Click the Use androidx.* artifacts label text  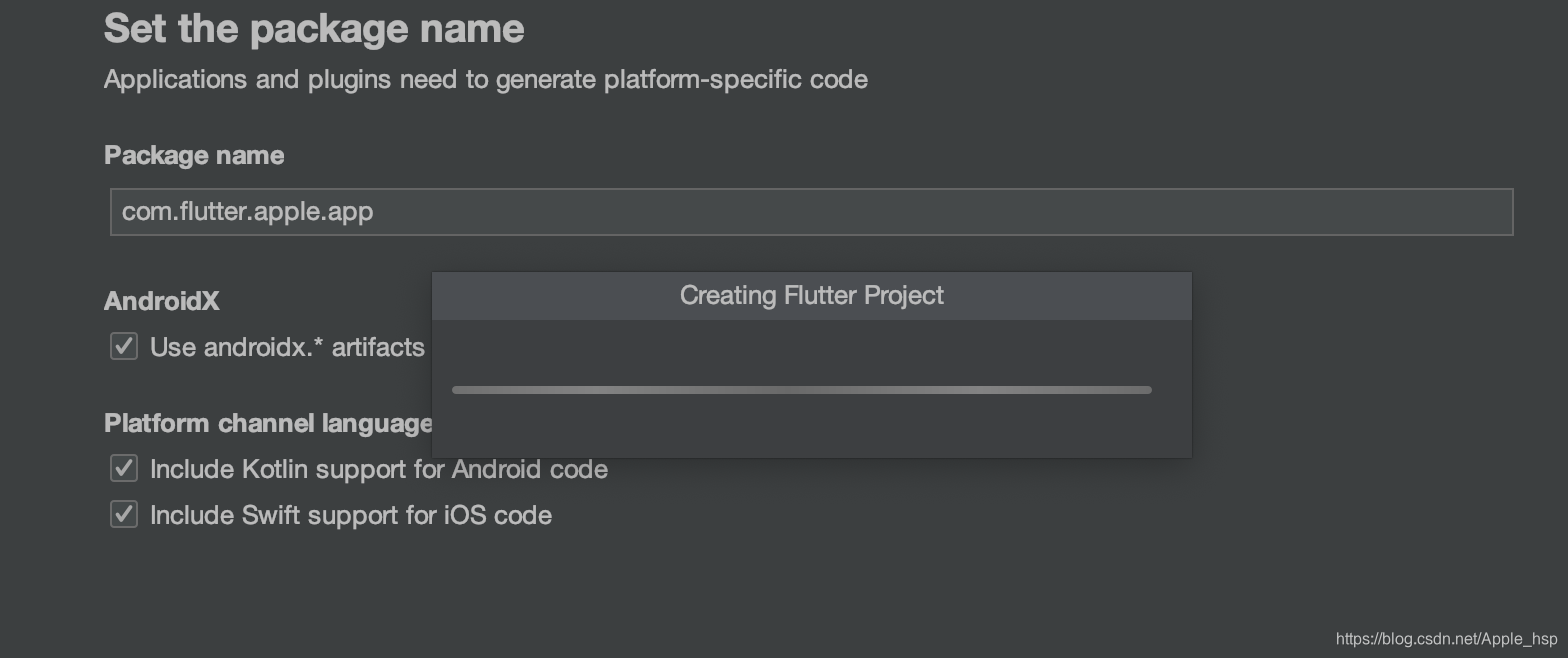coord(287,347)
